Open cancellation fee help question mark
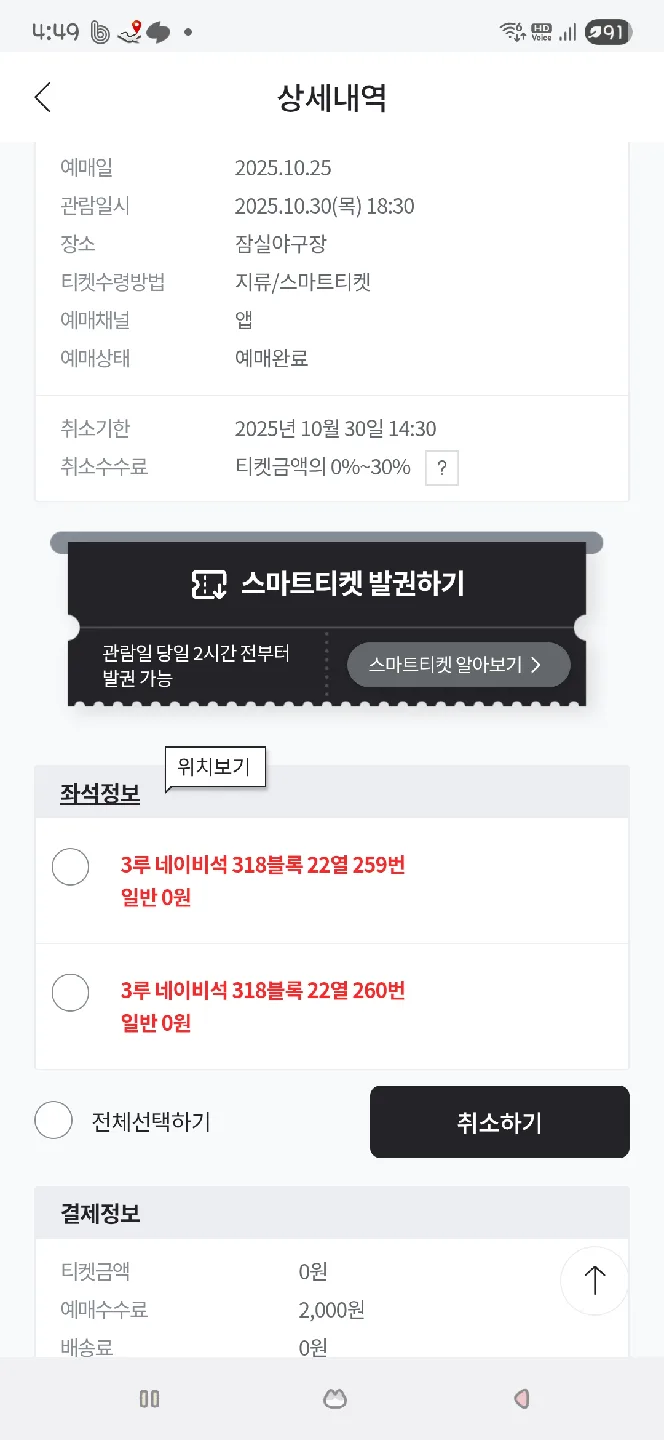664x1440 pixels. [442, 468]
